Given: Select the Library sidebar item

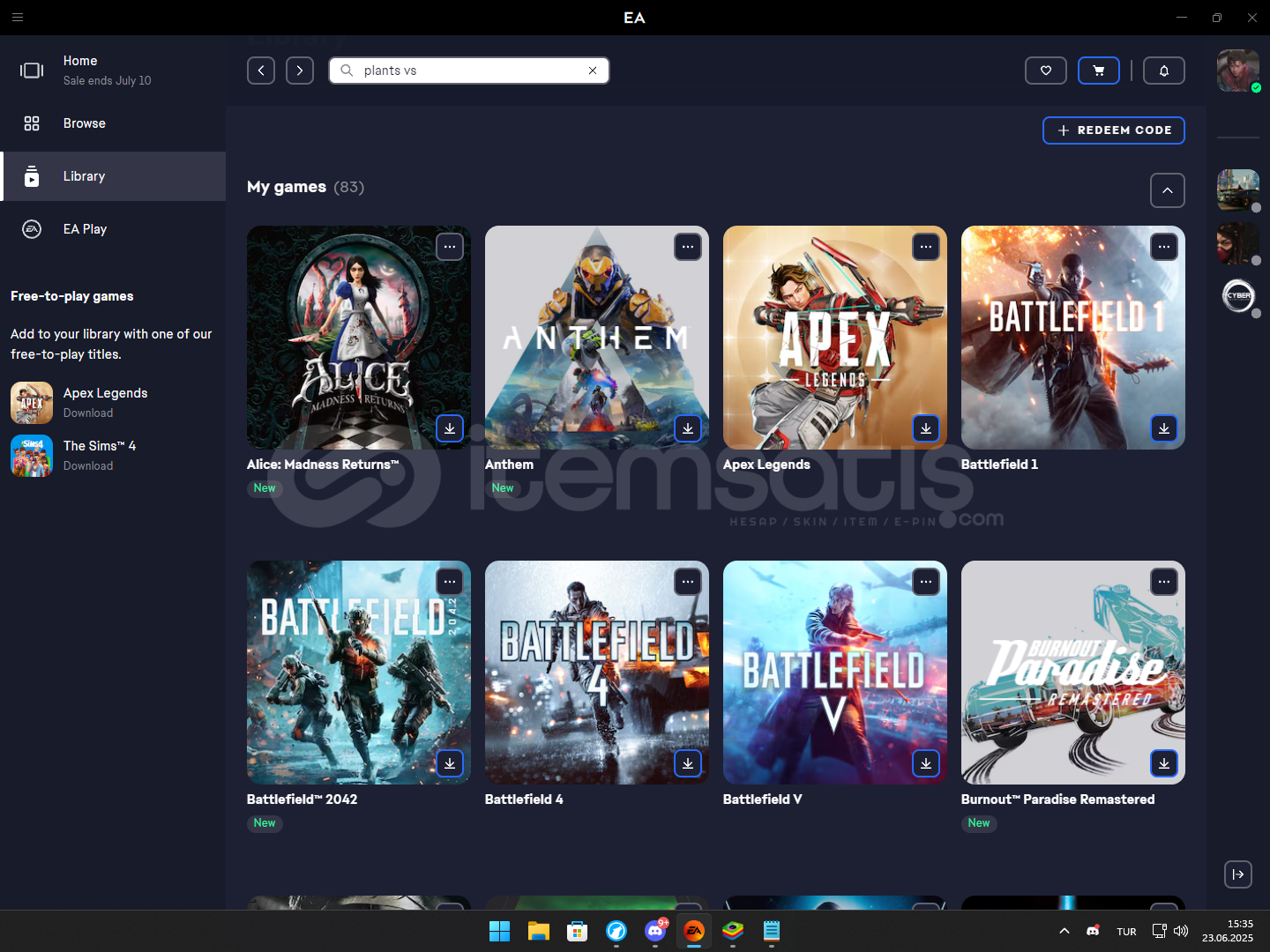Looking at the screenshot, I should [113, 176].
